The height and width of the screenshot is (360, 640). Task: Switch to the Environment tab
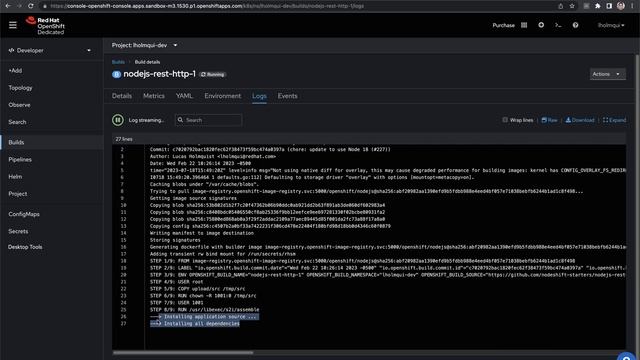click(x=222, y=96)
